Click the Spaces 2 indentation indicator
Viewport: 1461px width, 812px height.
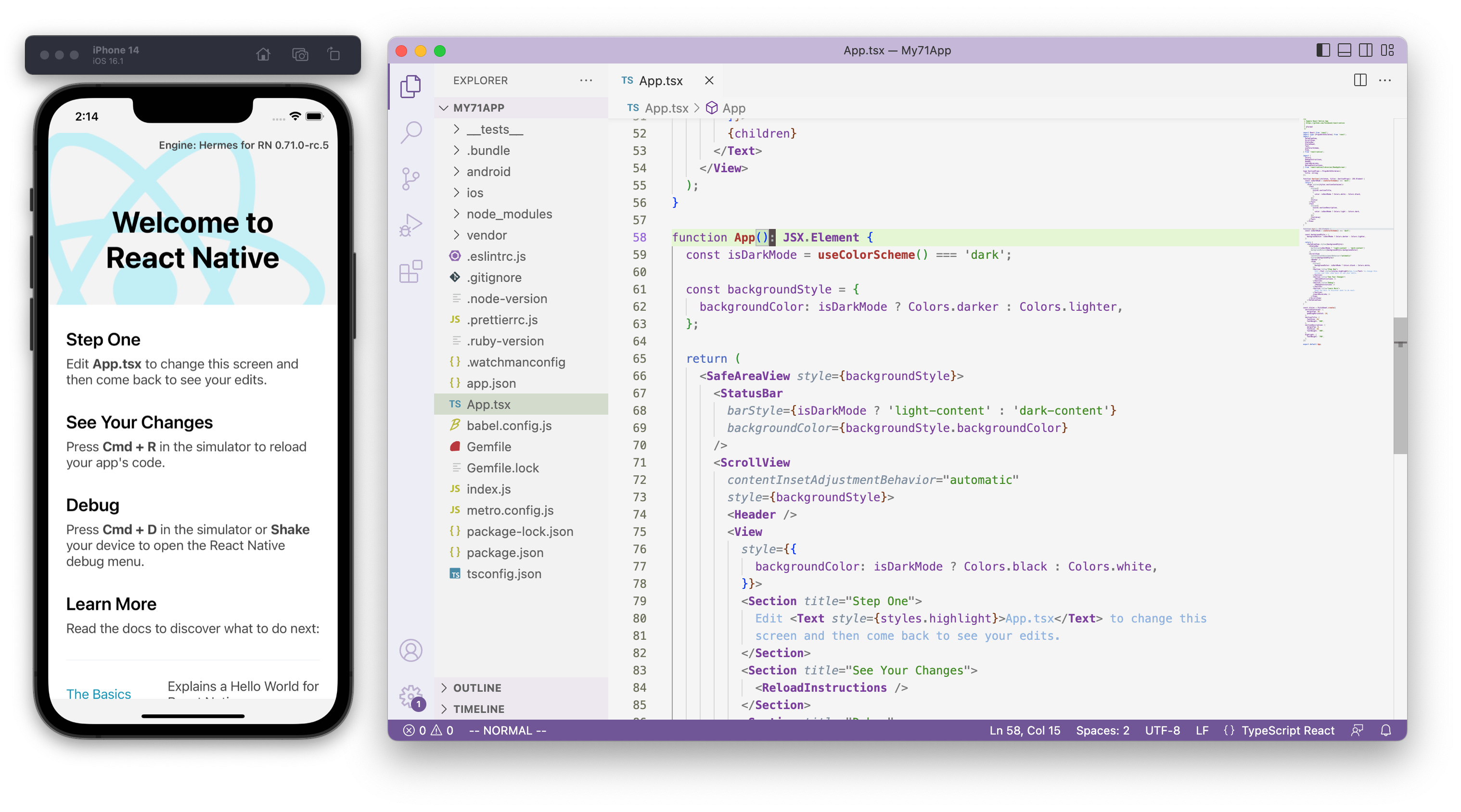[1100, 730]
